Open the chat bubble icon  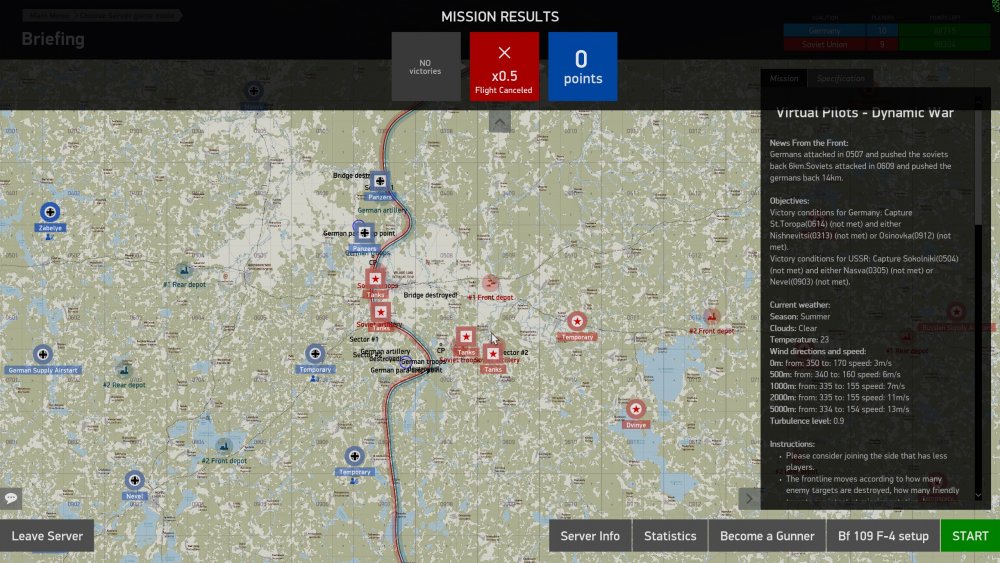coord(11,498)
